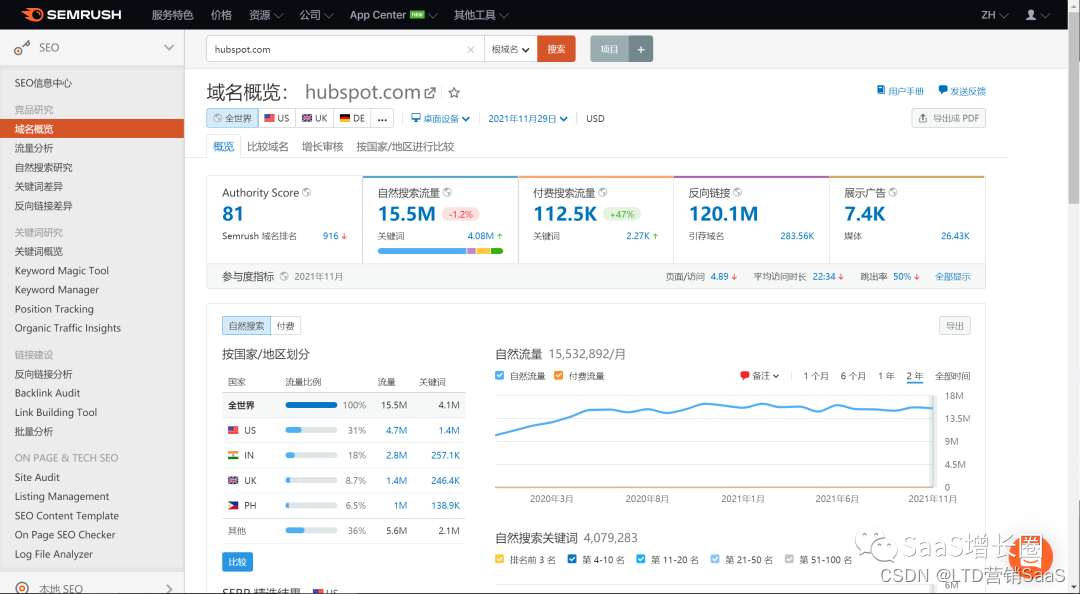
Task: Open external link icon beside hubspot.com
Action: [x=430, y=92]
